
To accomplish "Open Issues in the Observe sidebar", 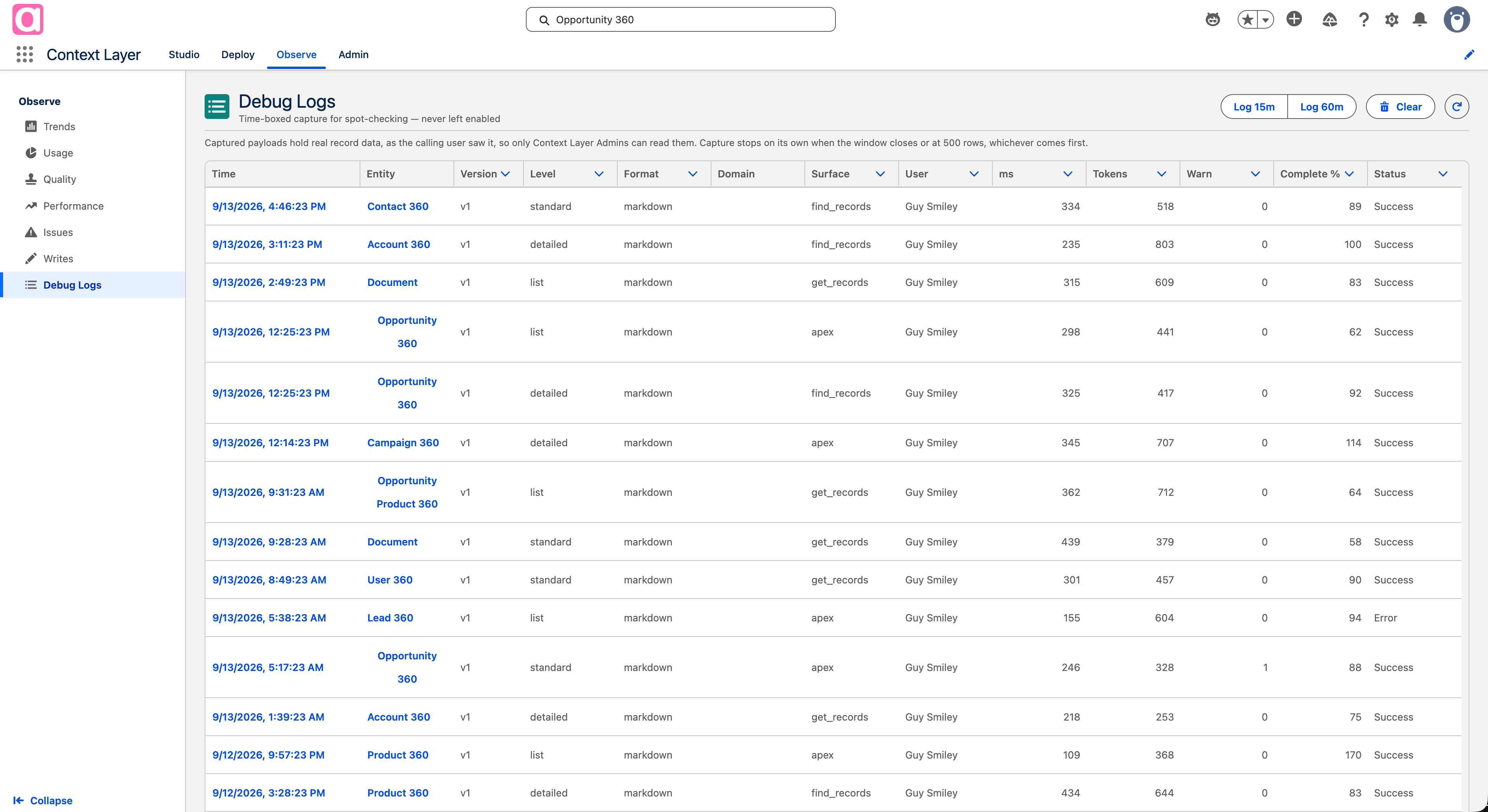I will [x=93, y=232].
